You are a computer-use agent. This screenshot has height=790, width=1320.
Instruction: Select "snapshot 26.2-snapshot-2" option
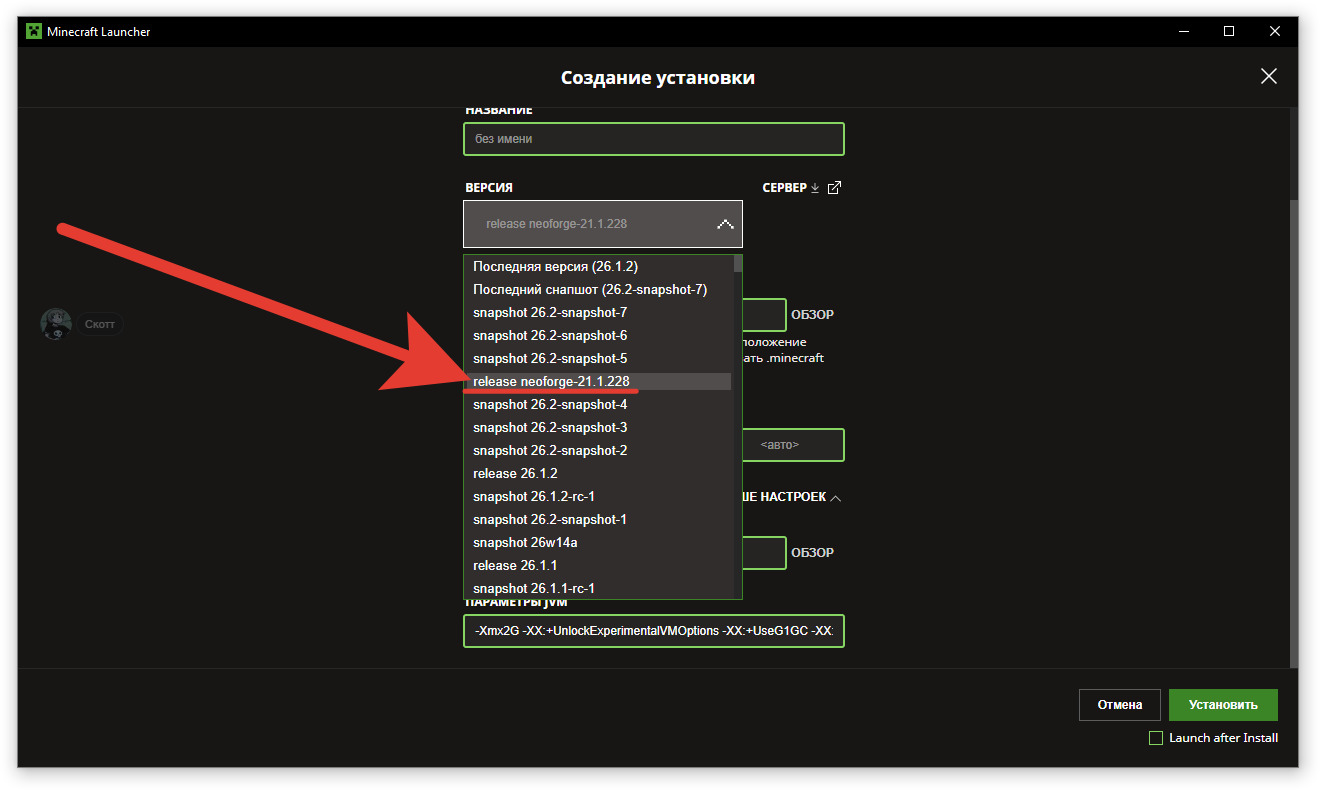pos(598,451)
